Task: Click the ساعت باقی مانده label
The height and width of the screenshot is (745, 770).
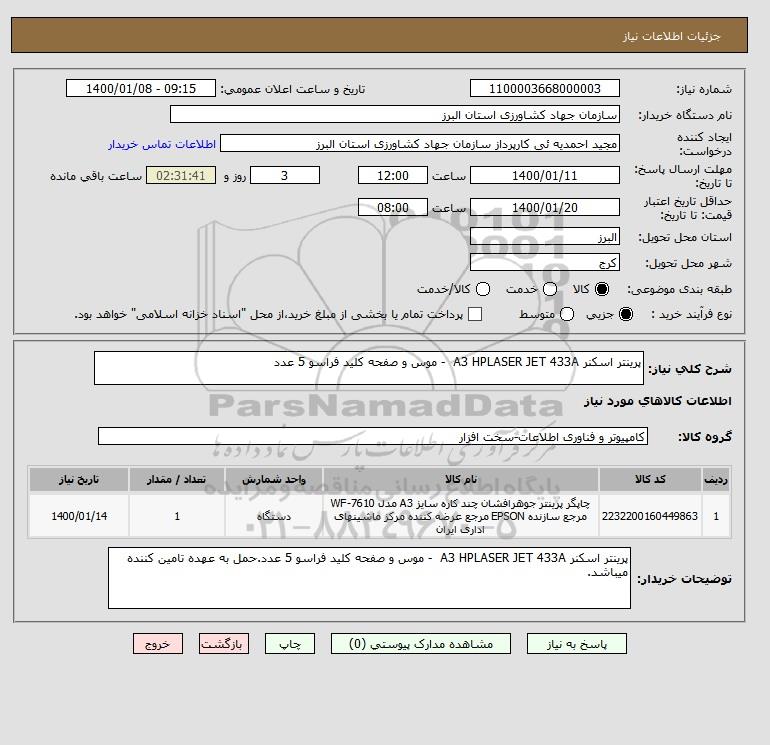Action: [96, 176]
